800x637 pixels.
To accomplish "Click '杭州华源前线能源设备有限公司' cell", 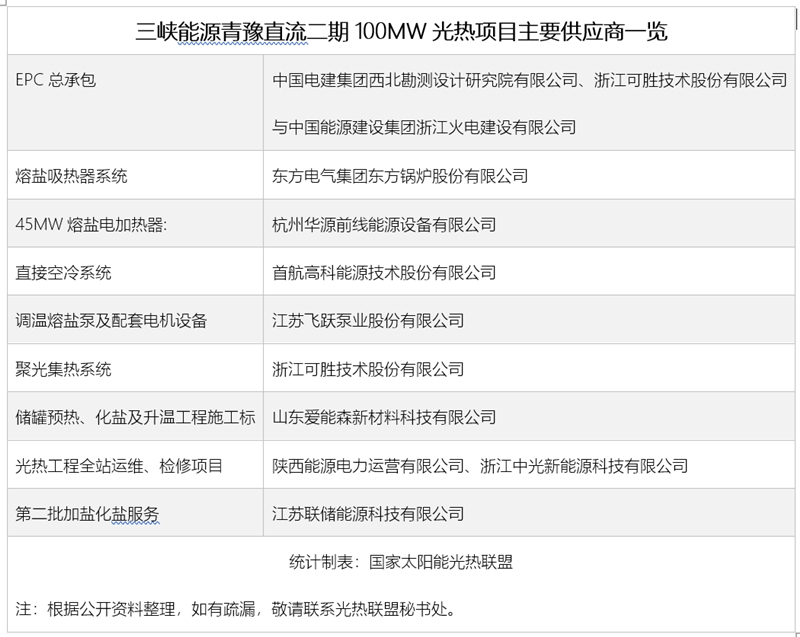I will (x=529, y=223).
